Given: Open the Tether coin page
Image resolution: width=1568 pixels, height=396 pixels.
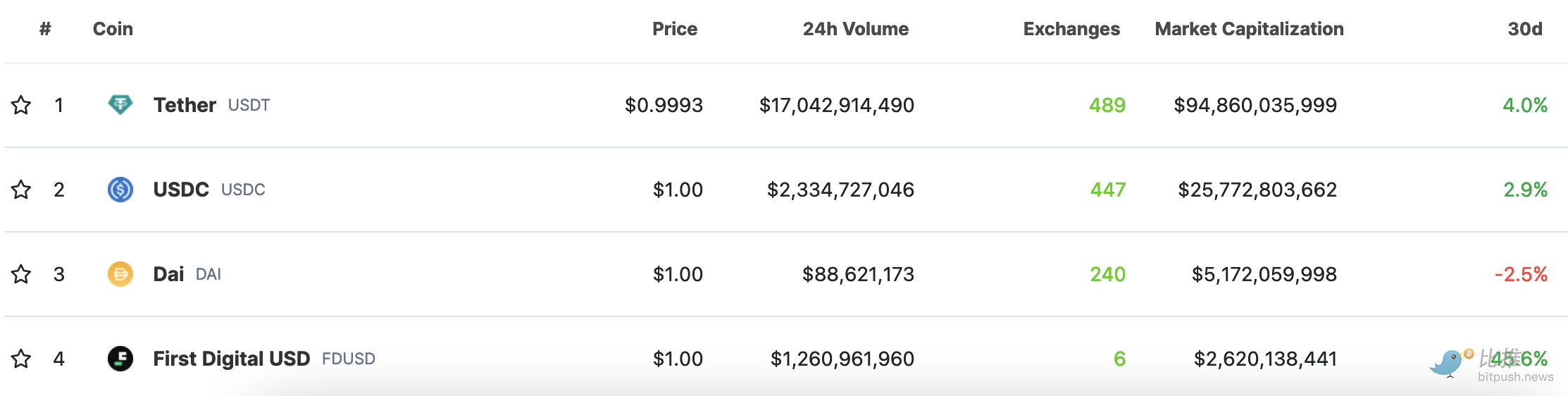Looking at the screenshot, I should (x=185, y=105).
